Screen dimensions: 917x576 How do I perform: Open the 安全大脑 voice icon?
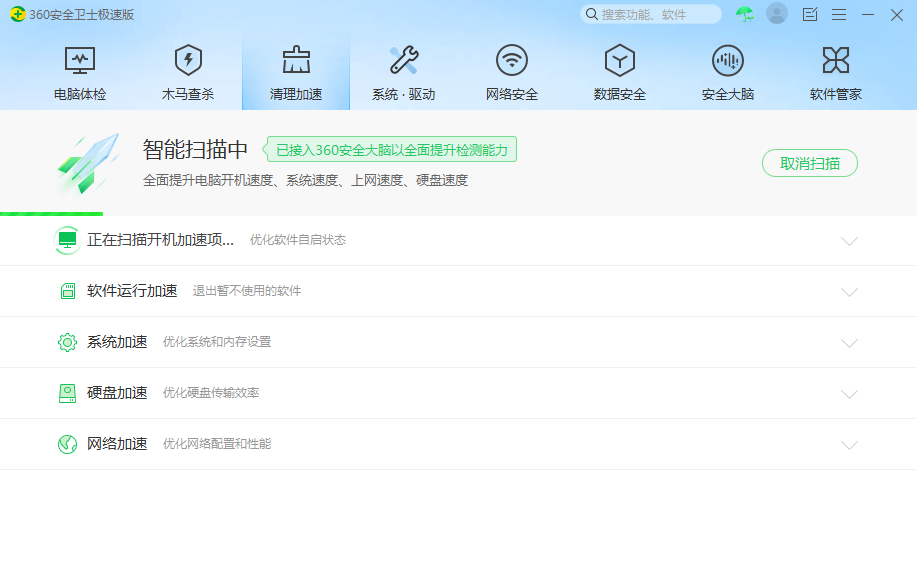tap(728, 60)
